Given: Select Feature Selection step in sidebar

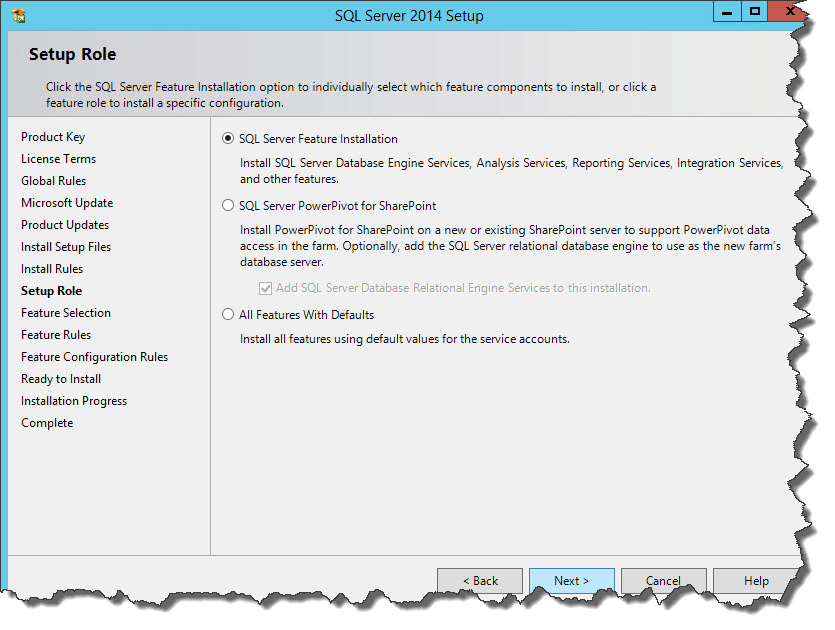Looking at the screenshot, I should tap(66, 313).
